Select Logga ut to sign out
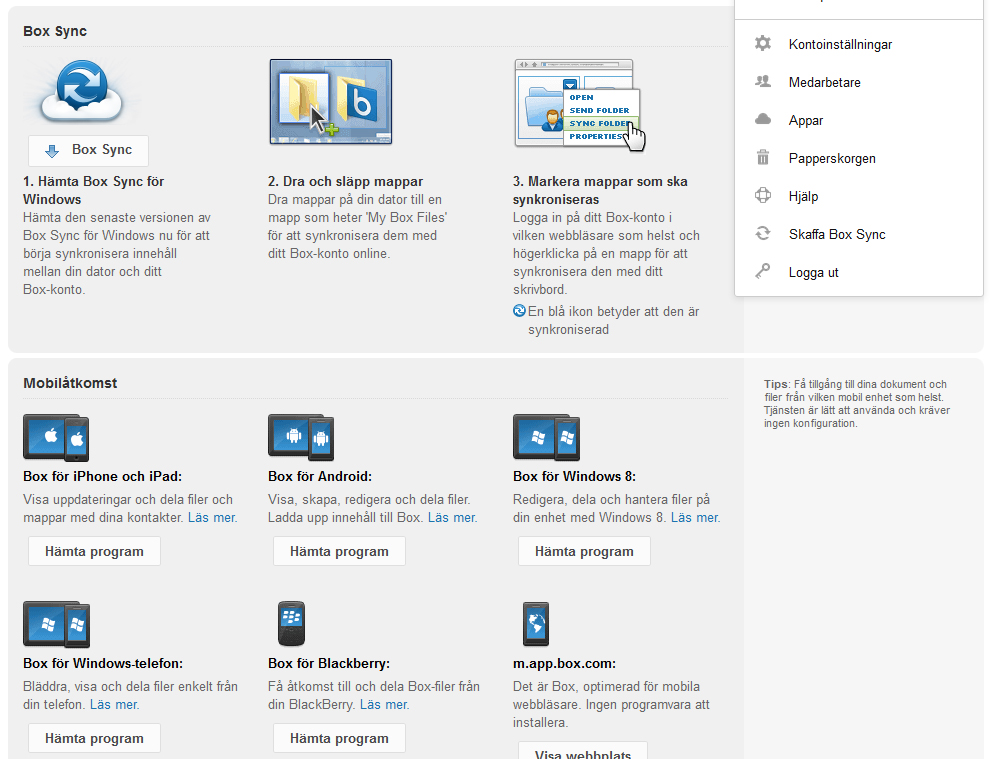The width and height of the screenshot is (1002, 759). click(x=813, y=273)
